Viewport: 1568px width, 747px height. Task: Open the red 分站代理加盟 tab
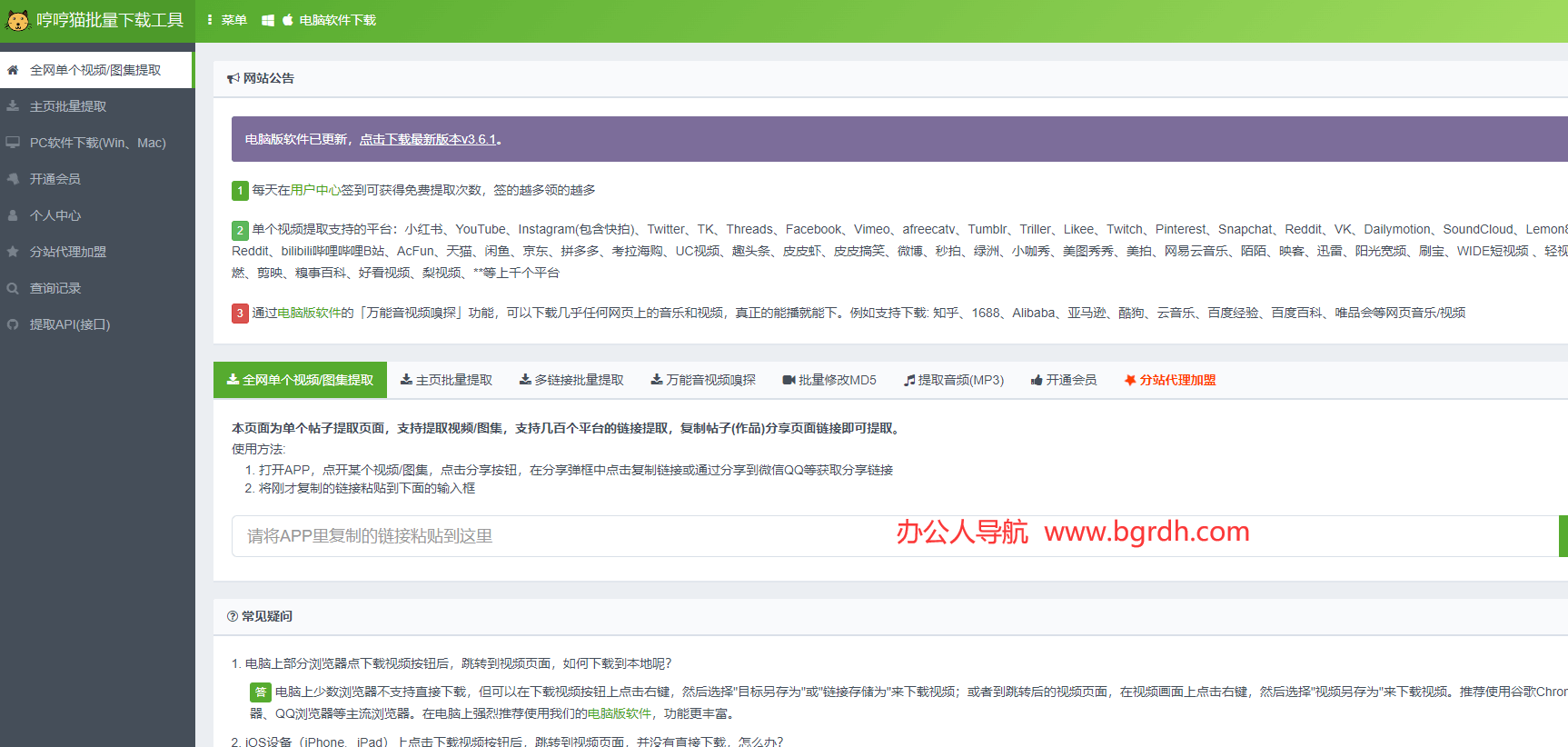(x=1170, y=380)
